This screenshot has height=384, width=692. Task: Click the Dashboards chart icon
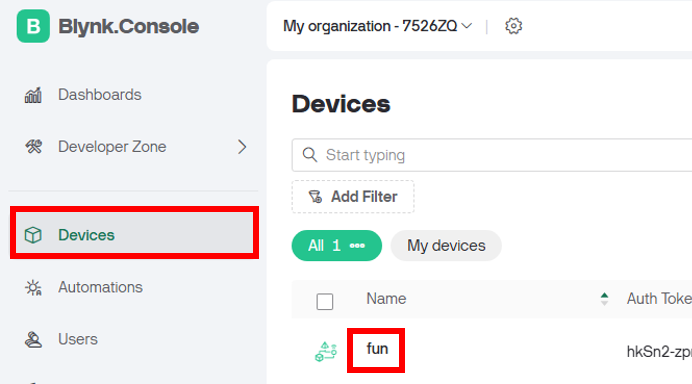[33, 95]
